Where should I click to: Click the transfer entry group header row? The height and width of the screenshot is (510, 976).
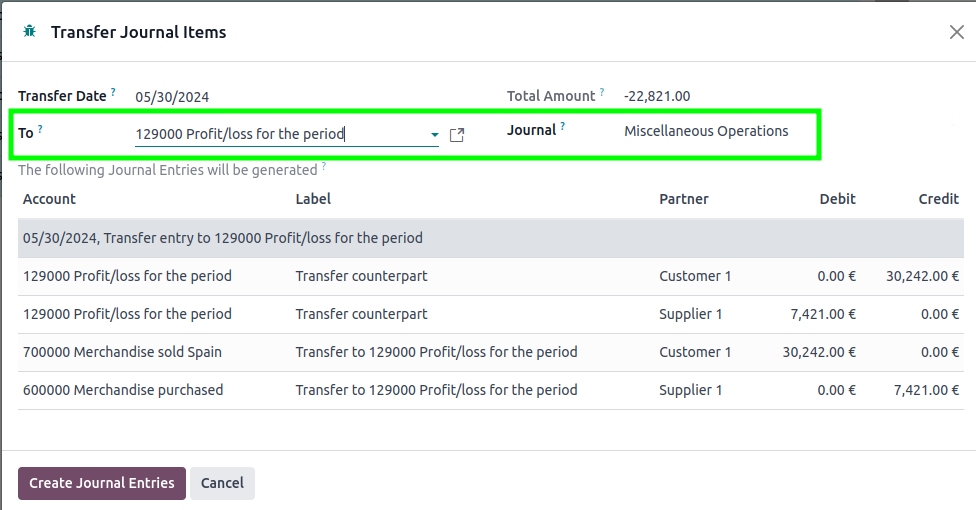click(x=222, y=238)
